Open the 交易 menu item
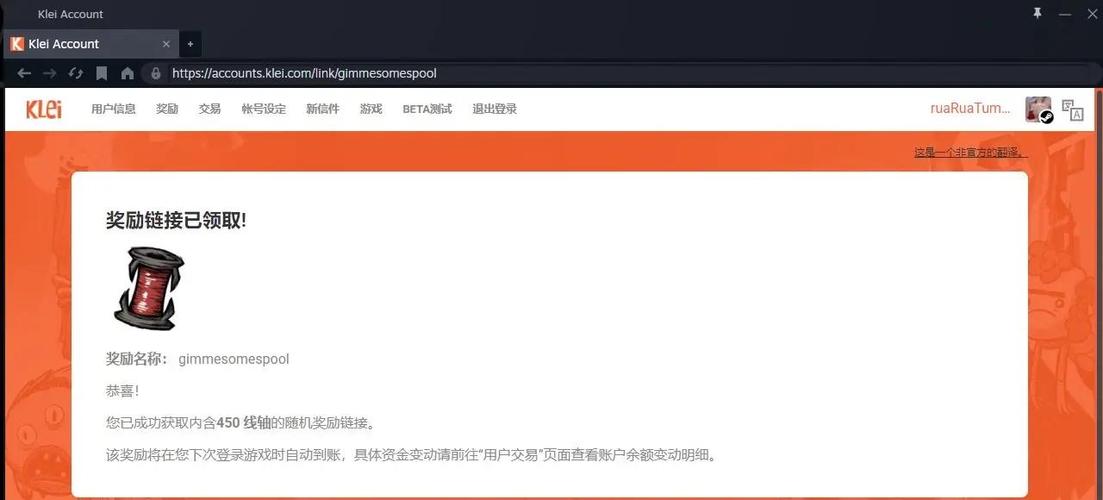1103x500 pixels. [210, 109]
